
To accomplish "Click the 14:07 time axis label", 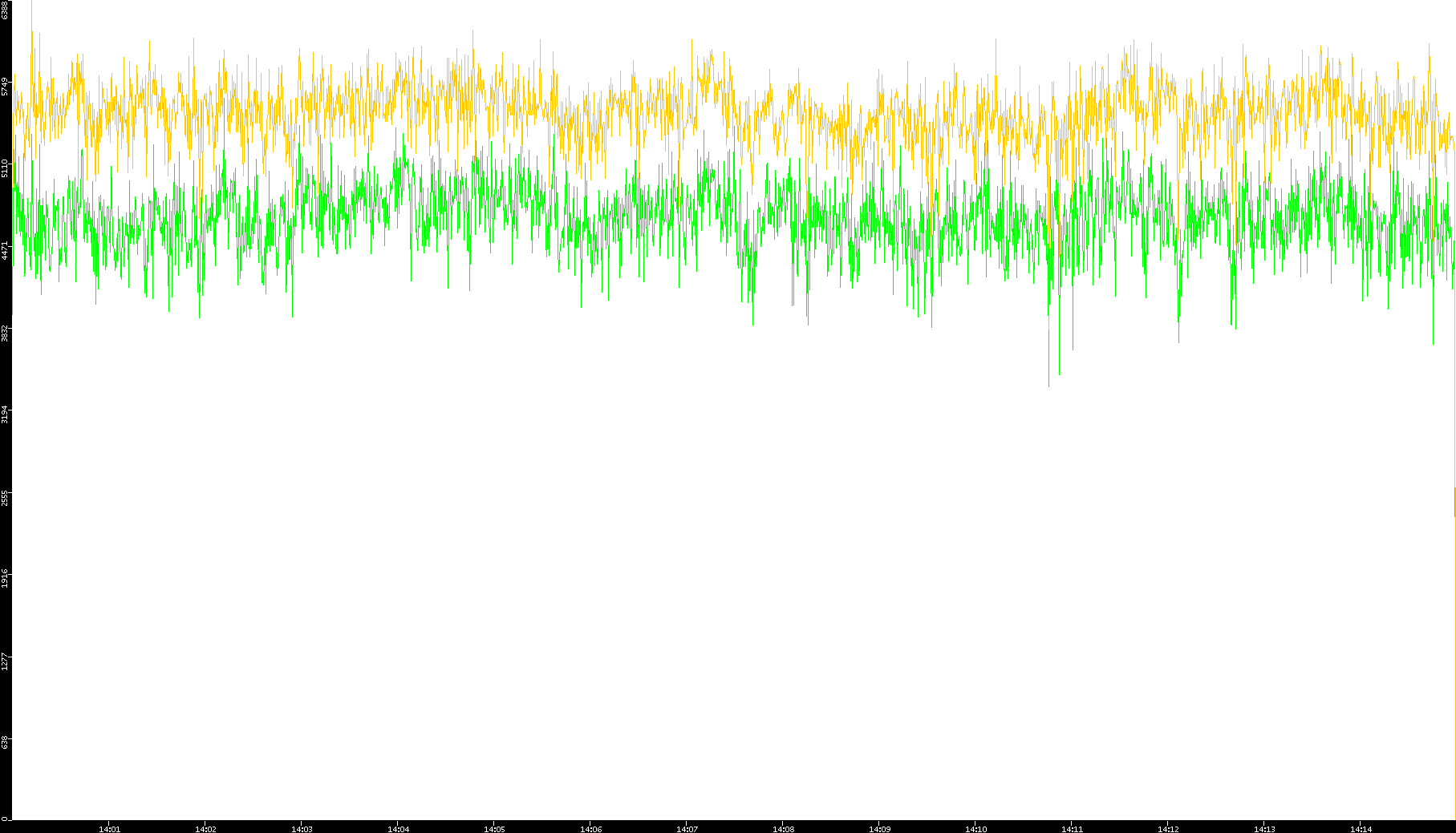I will point(687,828).
